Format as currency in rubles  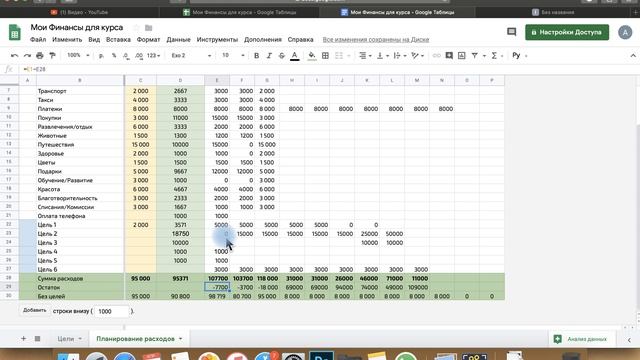(101, 56)
